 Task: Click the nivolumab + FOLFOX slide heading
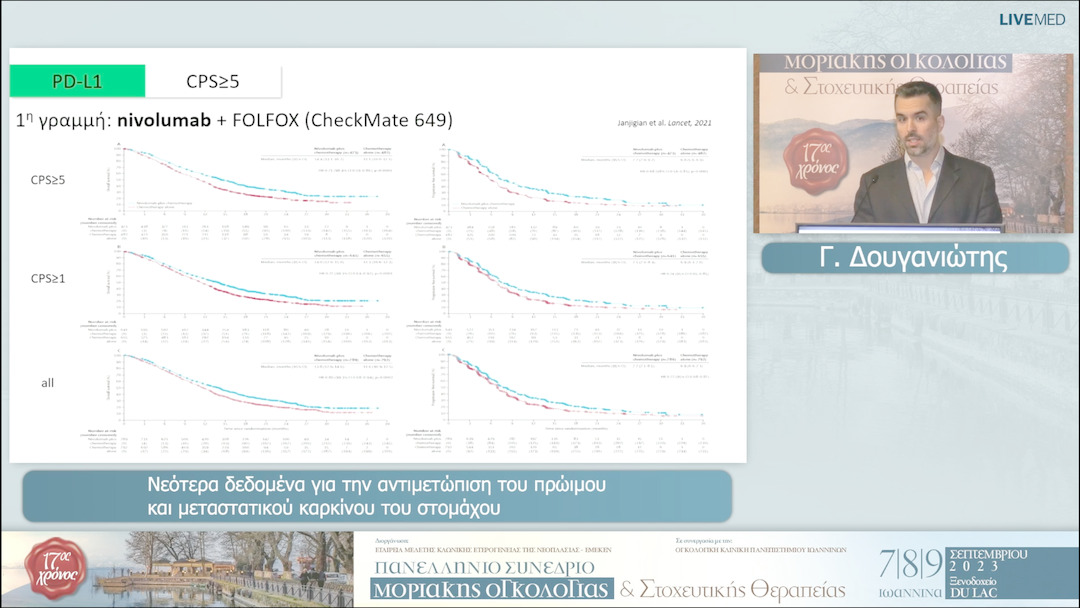234,120
